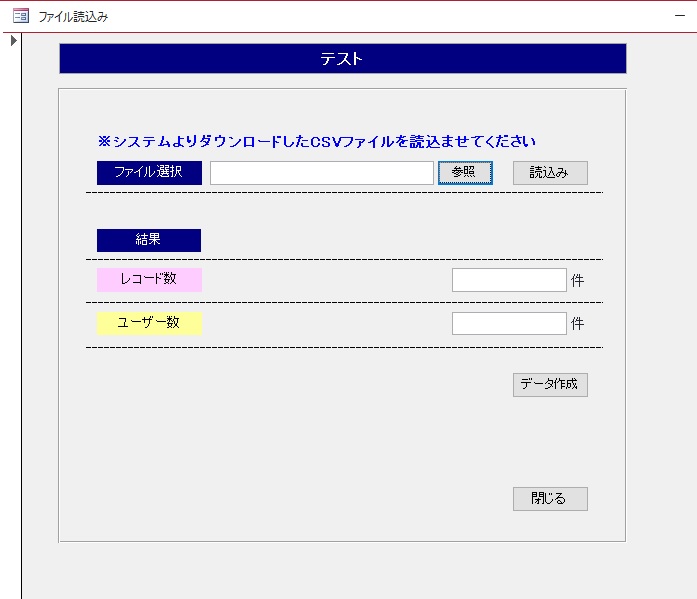Click the record selector arrow at left

pos(14,41)
